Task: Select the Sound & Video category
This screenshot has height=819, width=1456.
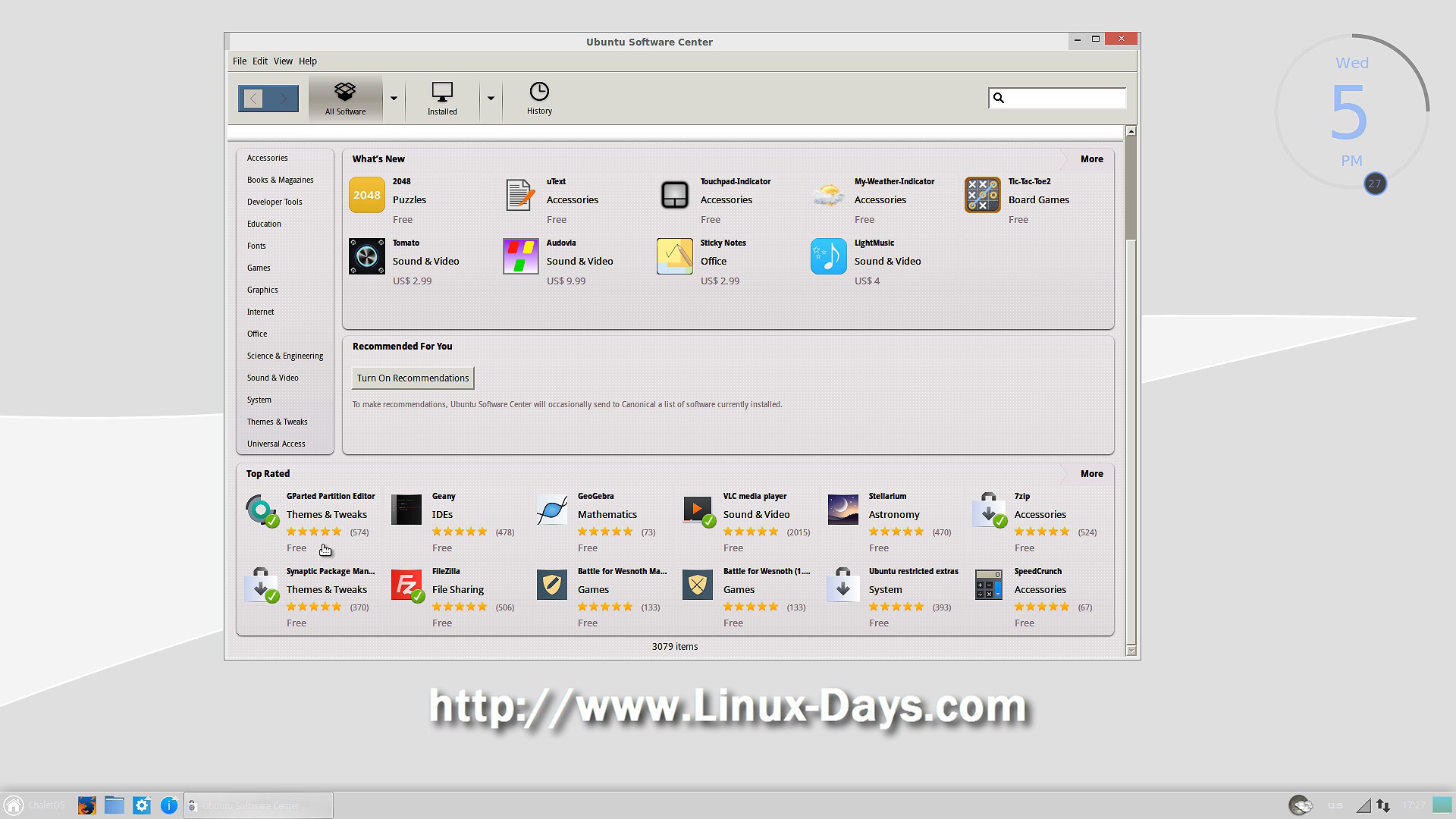Action: coord(273,378)
